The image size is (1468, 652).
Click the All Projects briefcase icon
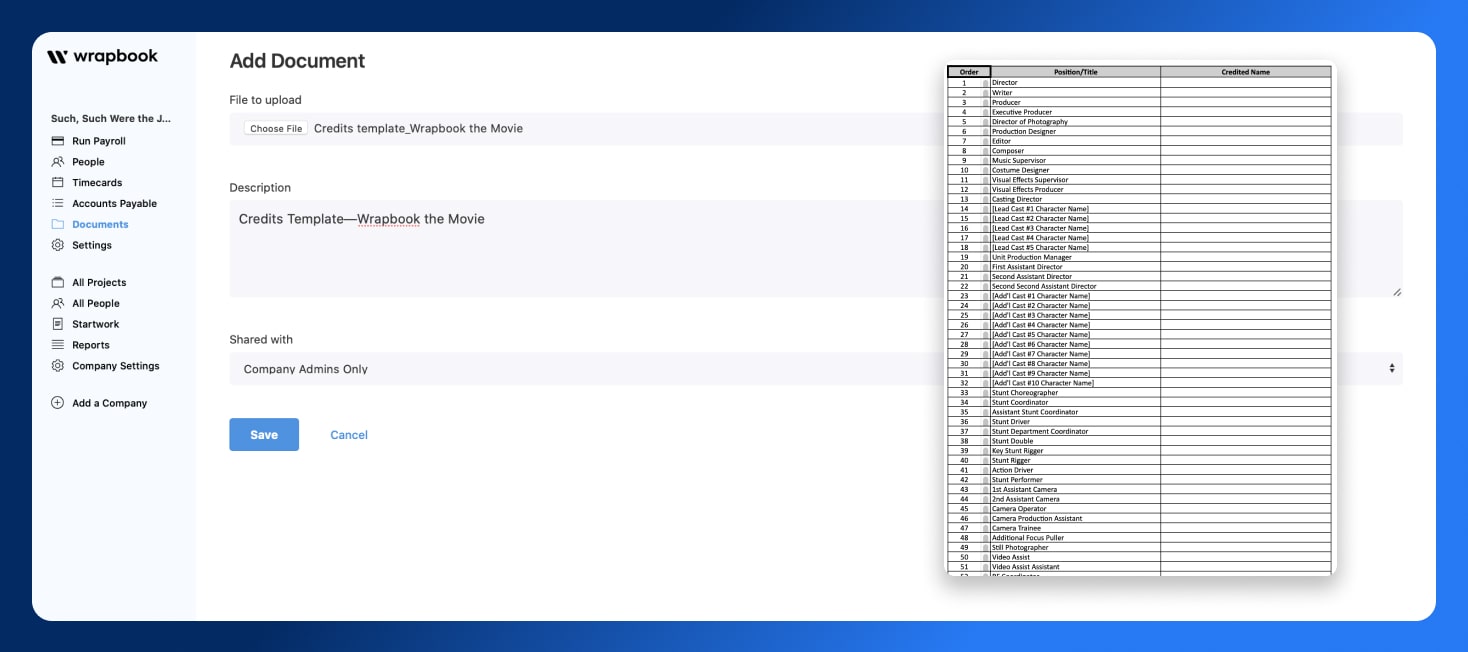coord(57,282)
